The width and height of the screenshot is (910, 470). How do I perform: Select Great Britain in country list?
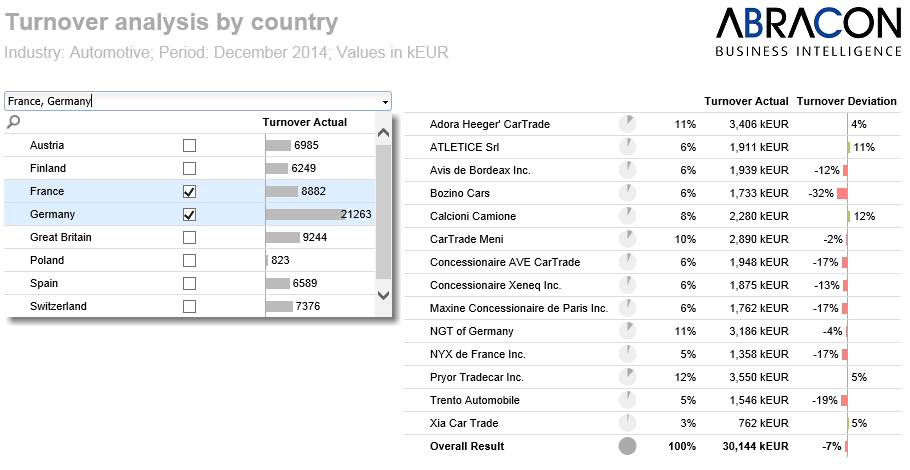click(61, 237)
